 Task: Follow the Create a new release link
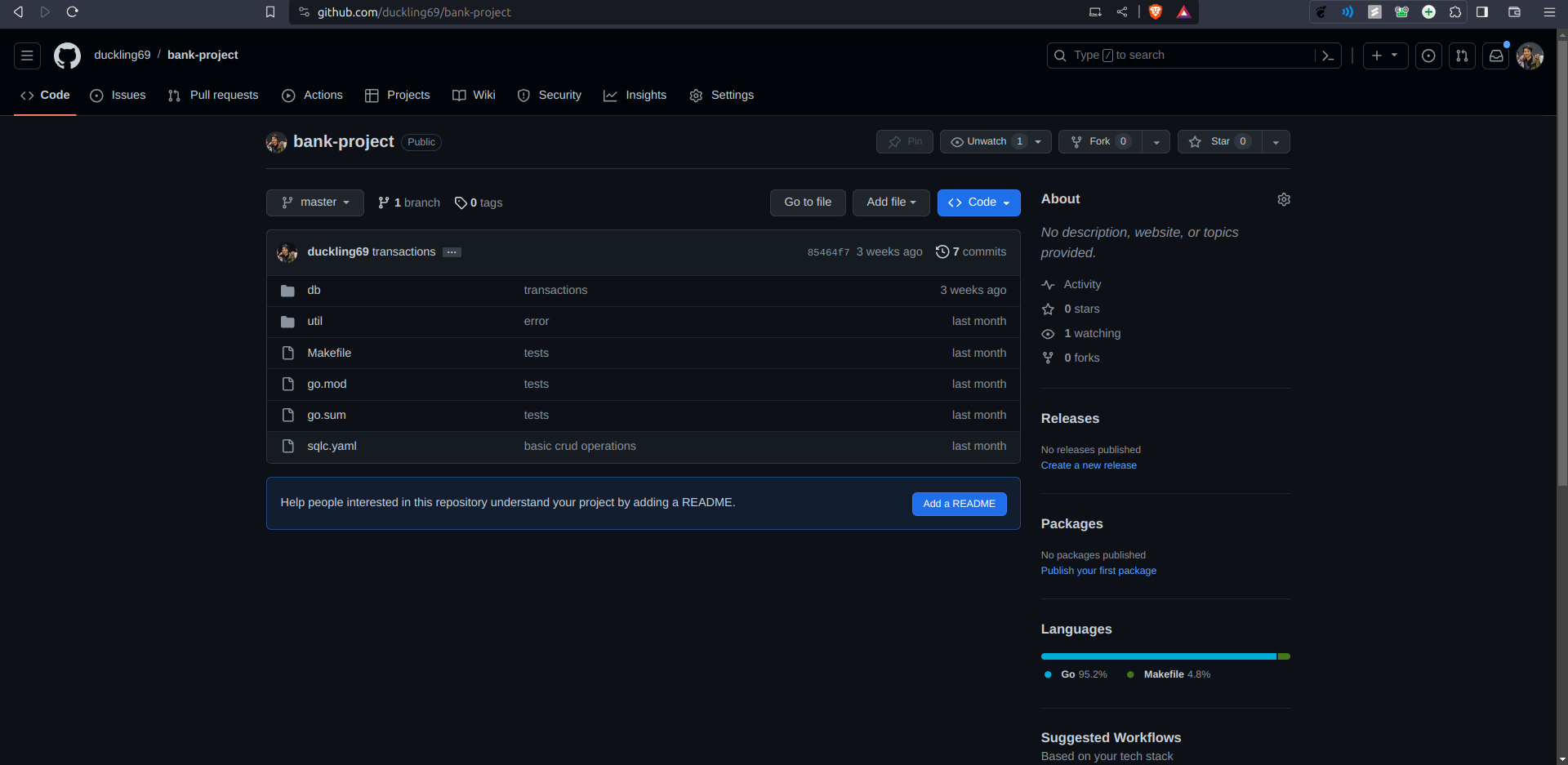[1089, 465]
